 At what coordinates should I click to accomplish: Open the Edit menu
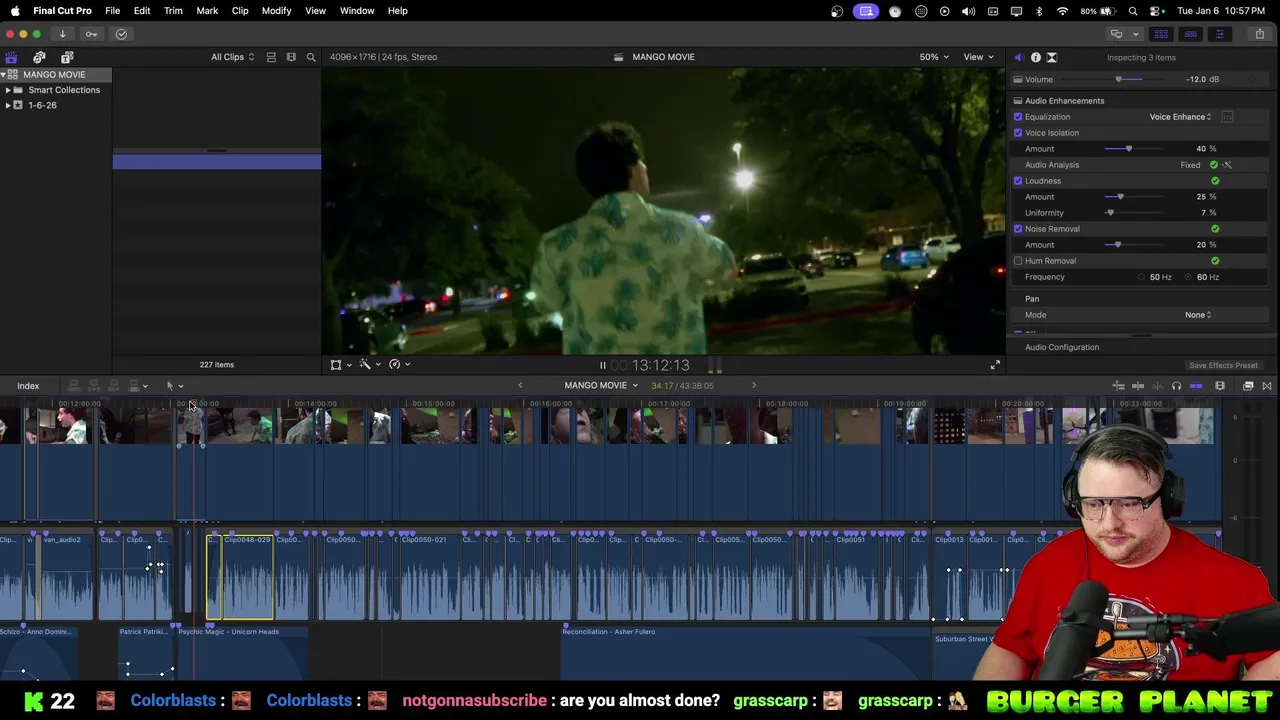pyautogui.click(x=142, y=11)
